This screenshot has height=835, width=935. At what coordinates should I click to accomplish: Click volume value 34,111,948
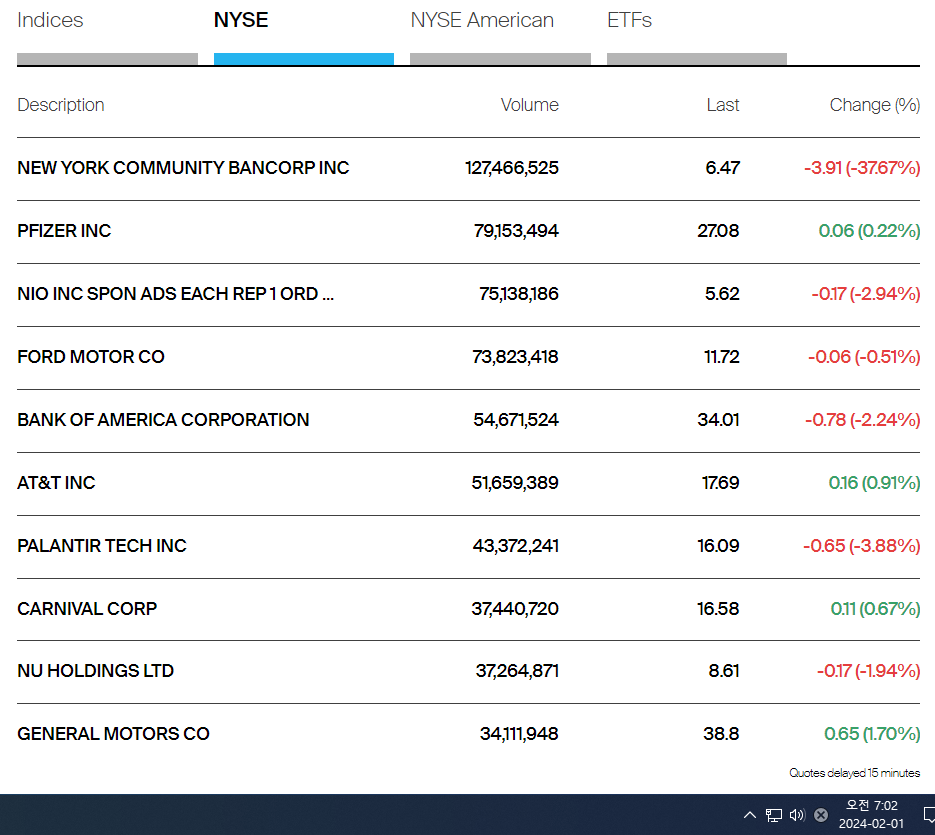coord(519,734)
